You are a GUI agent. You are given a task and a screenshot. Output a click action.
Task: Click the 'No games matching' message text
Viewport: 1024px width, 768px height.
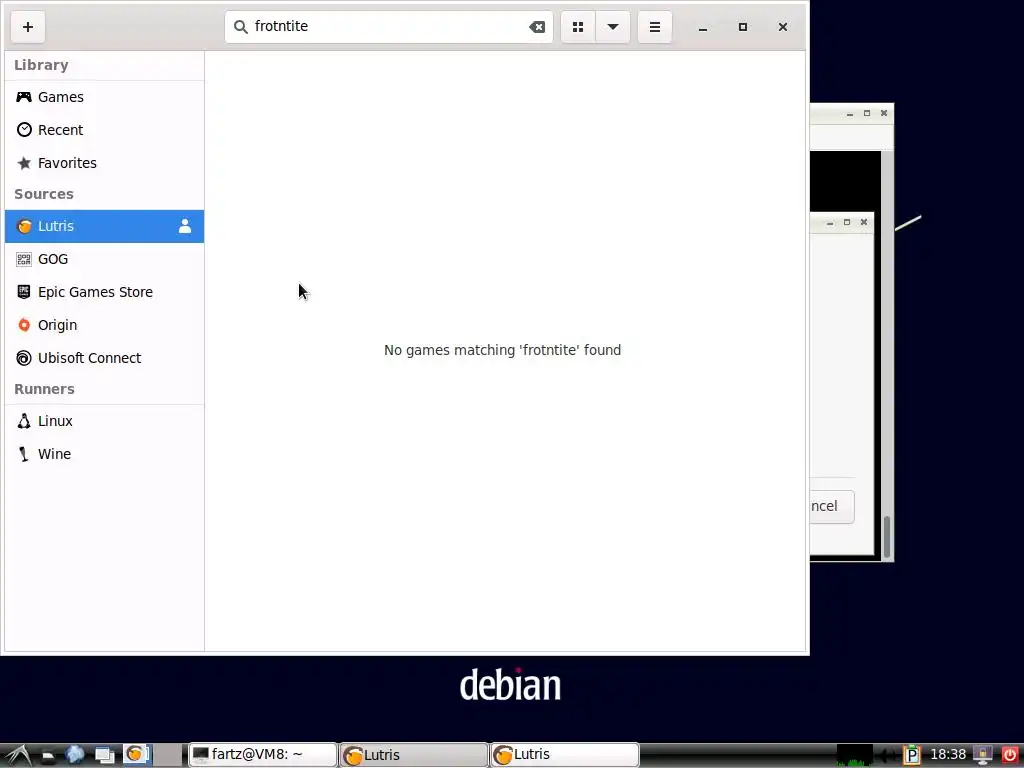502,350
